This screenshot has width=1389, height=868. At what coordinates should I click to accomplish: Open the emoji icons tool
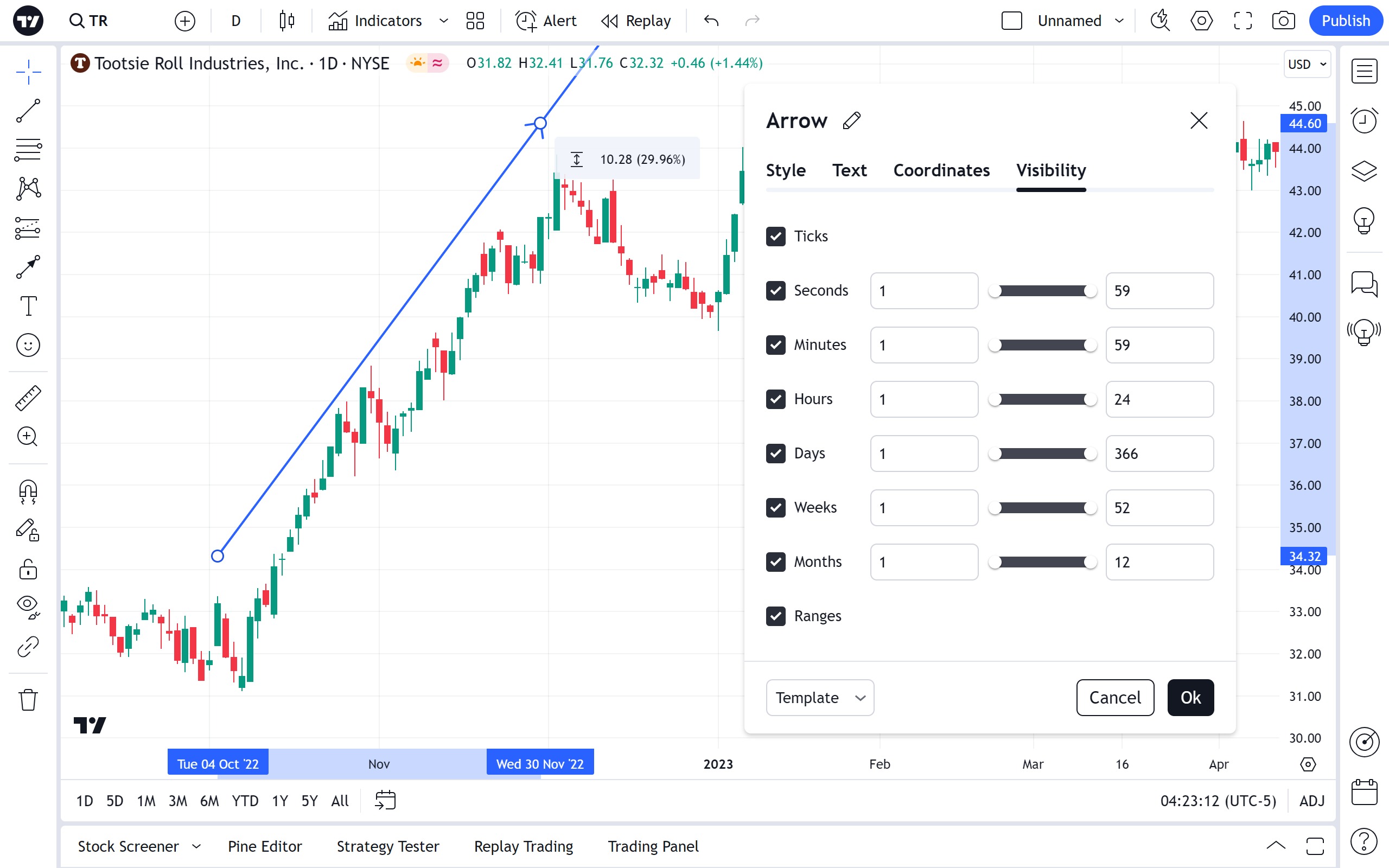28,345
